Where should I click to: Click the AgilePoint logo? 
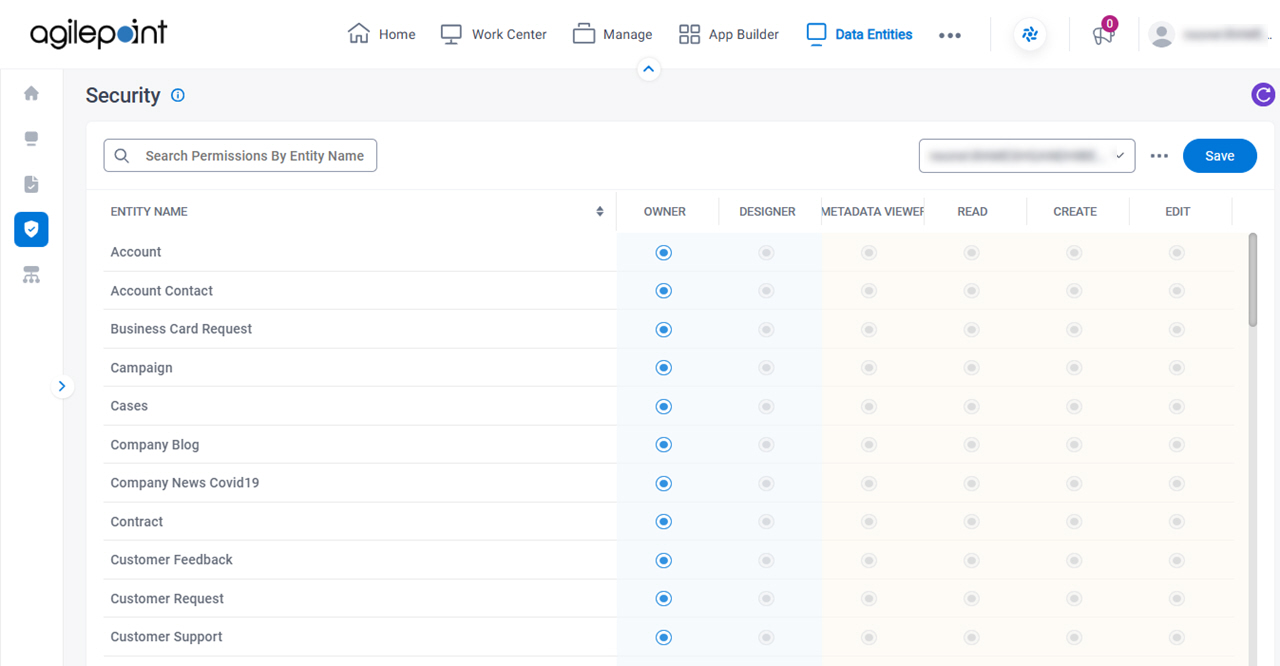pyautogui.click(x=98, y=34)
